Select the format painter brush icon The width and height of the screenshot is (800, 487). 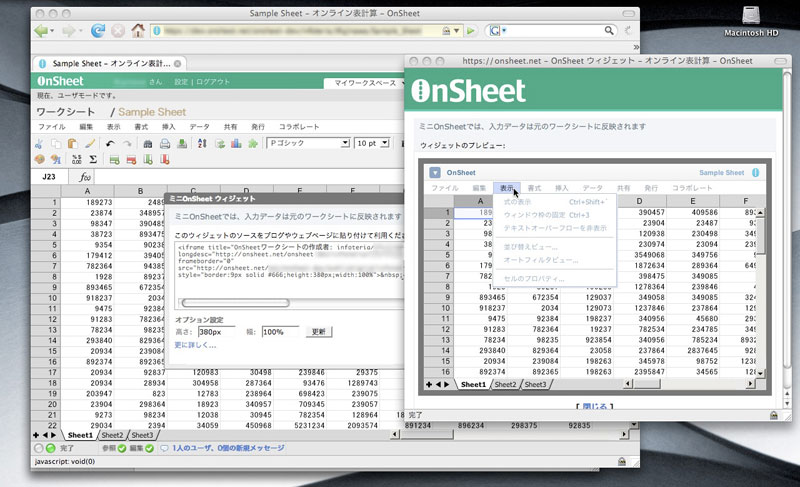[90, 144]
